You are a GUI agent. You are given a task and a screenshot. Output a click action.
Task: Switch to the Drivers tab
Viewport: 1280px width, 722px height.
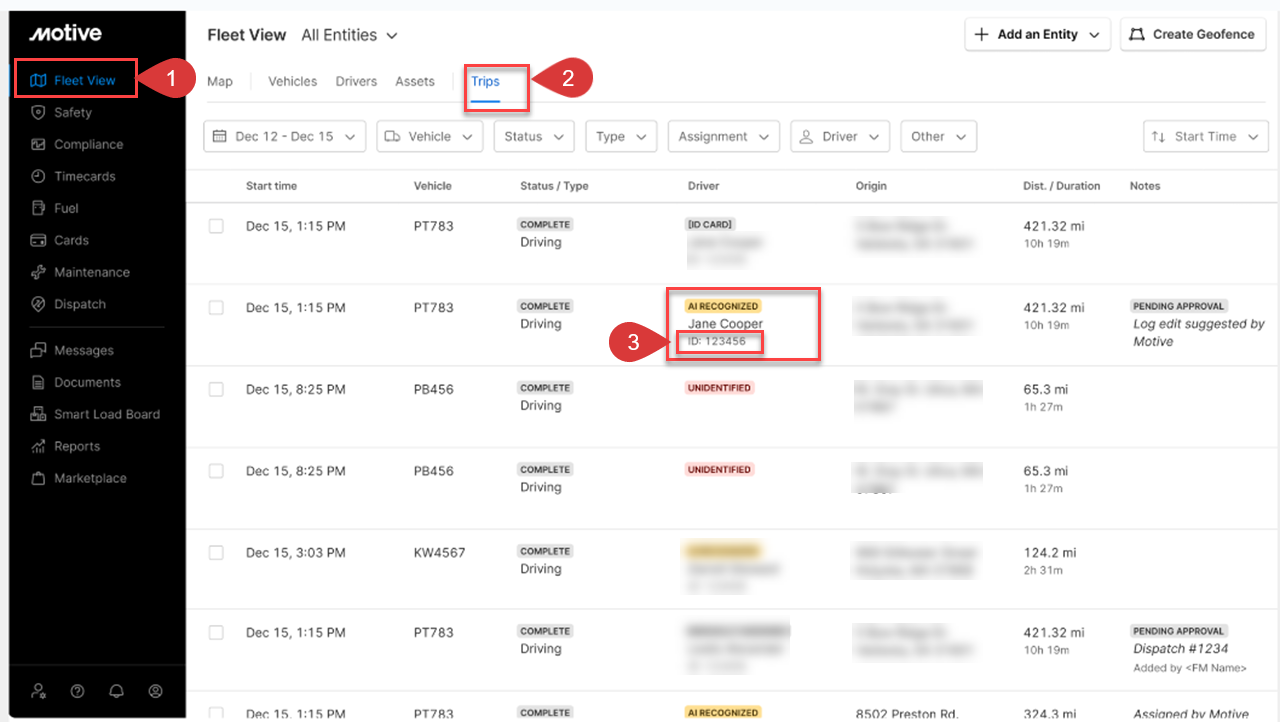(x=356, y=82)
